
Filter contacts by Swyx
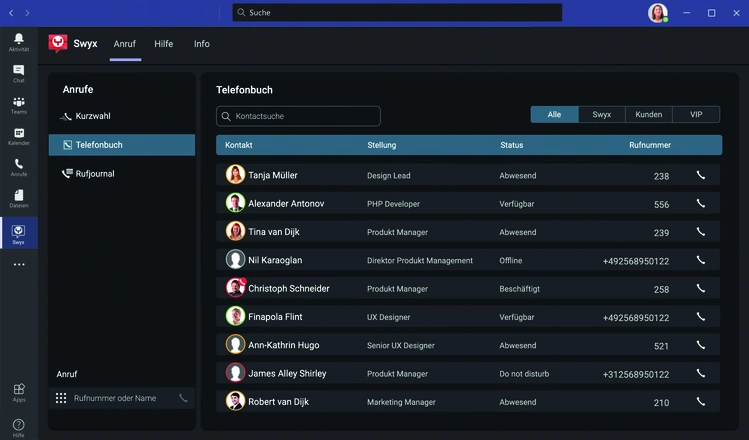click(x=601, y=115)
